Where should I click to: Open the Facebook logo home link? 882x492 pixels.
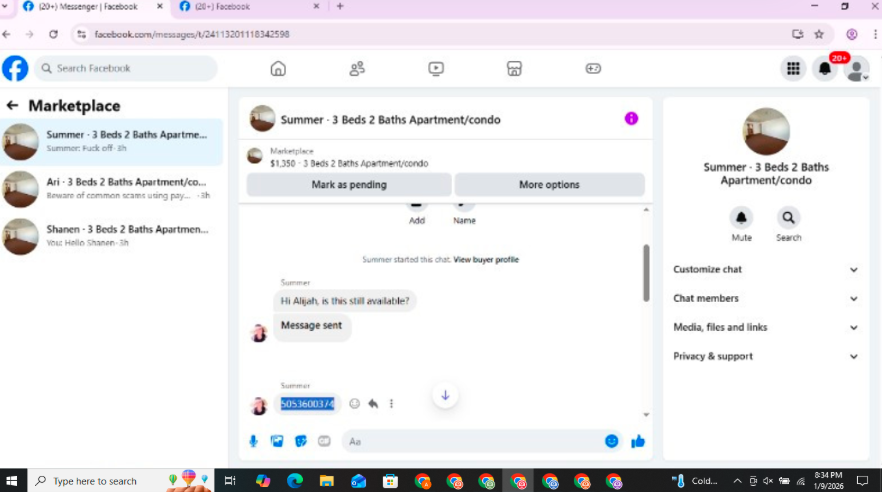[x=15, y=69]
